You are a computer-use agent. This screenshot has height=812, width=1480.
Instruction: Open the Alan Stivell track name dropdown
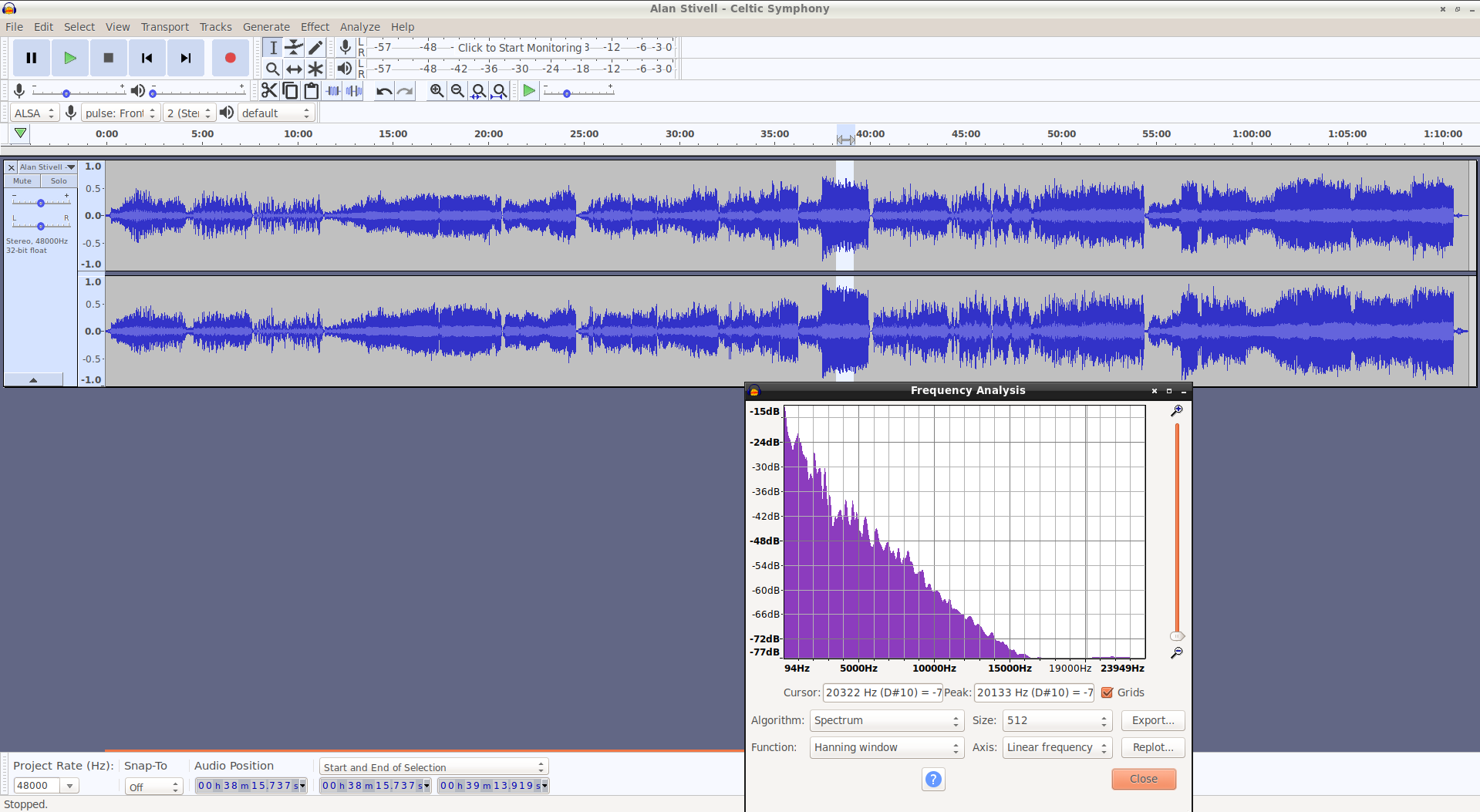pos(48,167)
